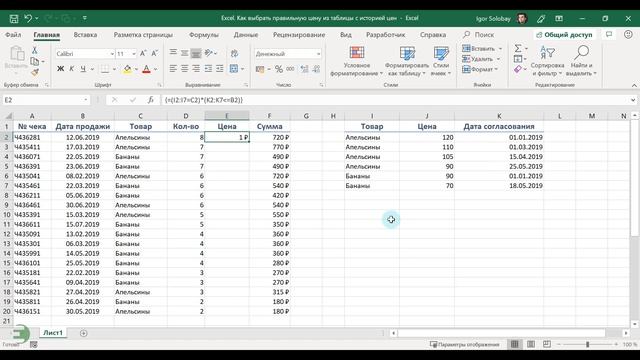The width and height of the screenshot is (640, 360).
Task: Open the Вставить cells dropdown
Action: [482, 49]
